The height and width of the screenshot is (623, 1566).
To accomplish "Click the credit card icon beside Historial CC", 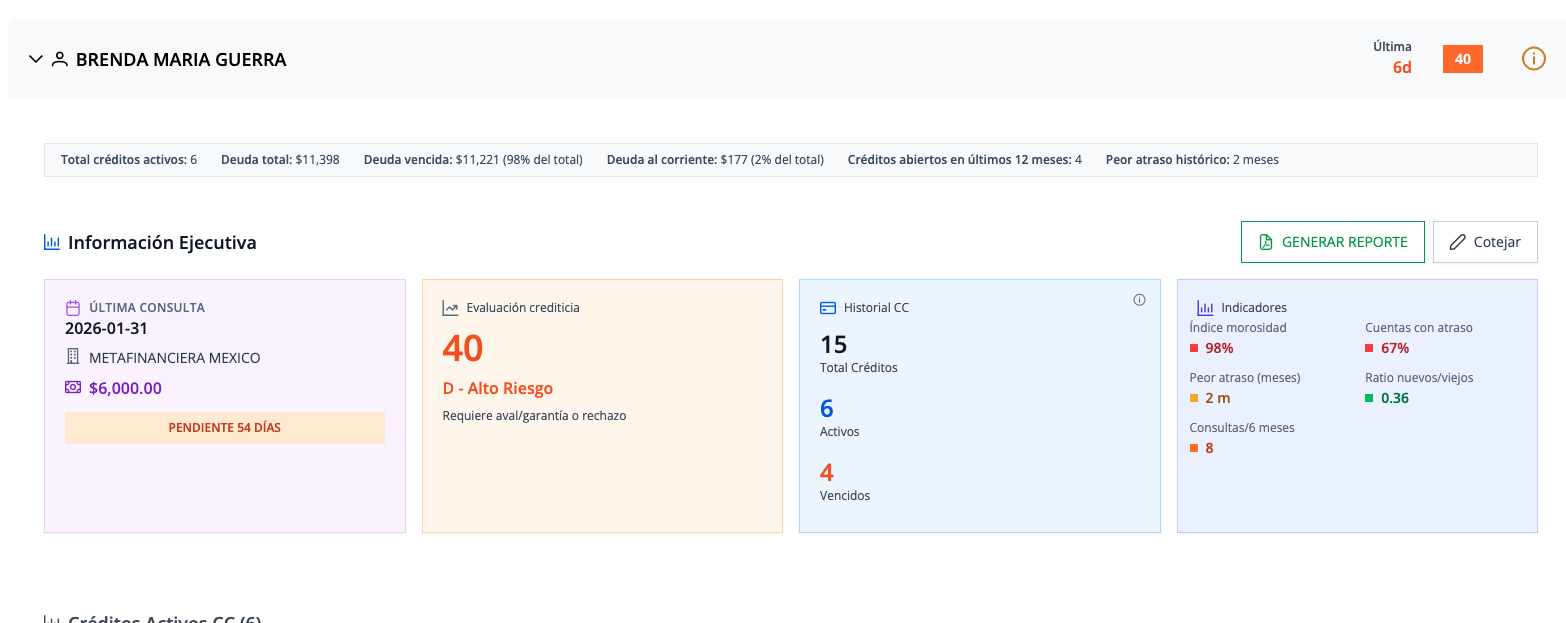I will (828, 308).
